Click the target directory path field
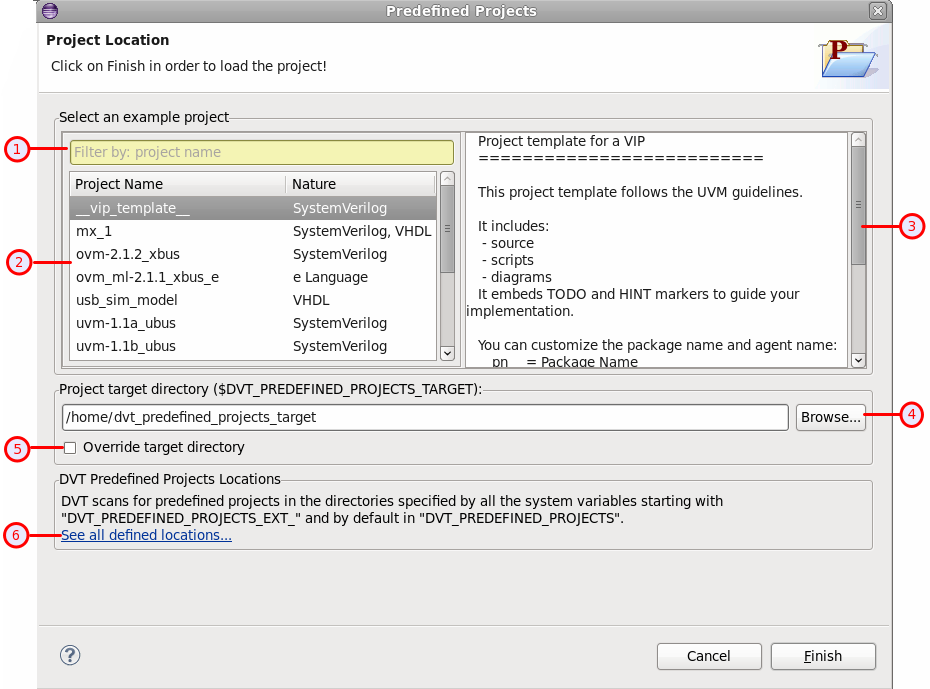Image resolution: width=930 pixels, height=689 pixels. [x=425, y=418]
